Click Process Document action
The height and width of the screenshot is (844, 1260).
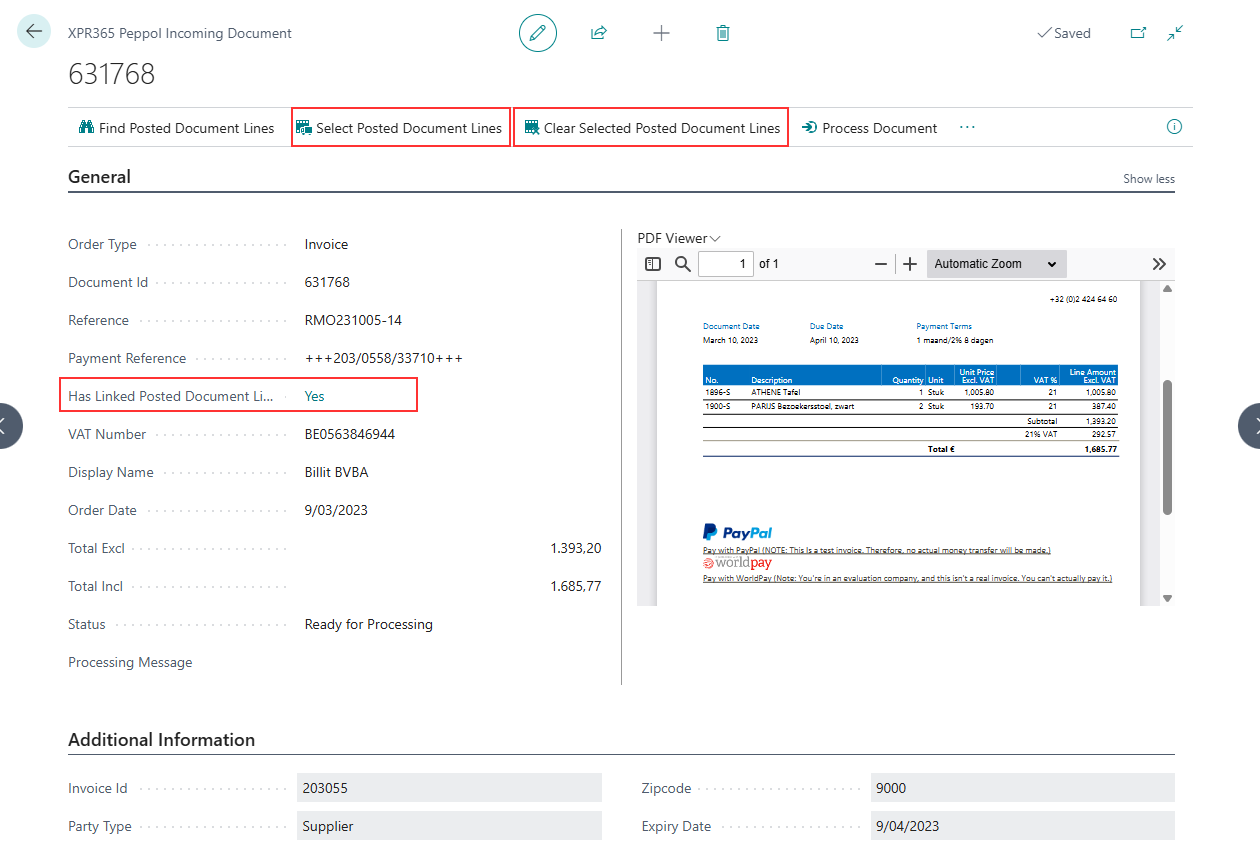870,128
